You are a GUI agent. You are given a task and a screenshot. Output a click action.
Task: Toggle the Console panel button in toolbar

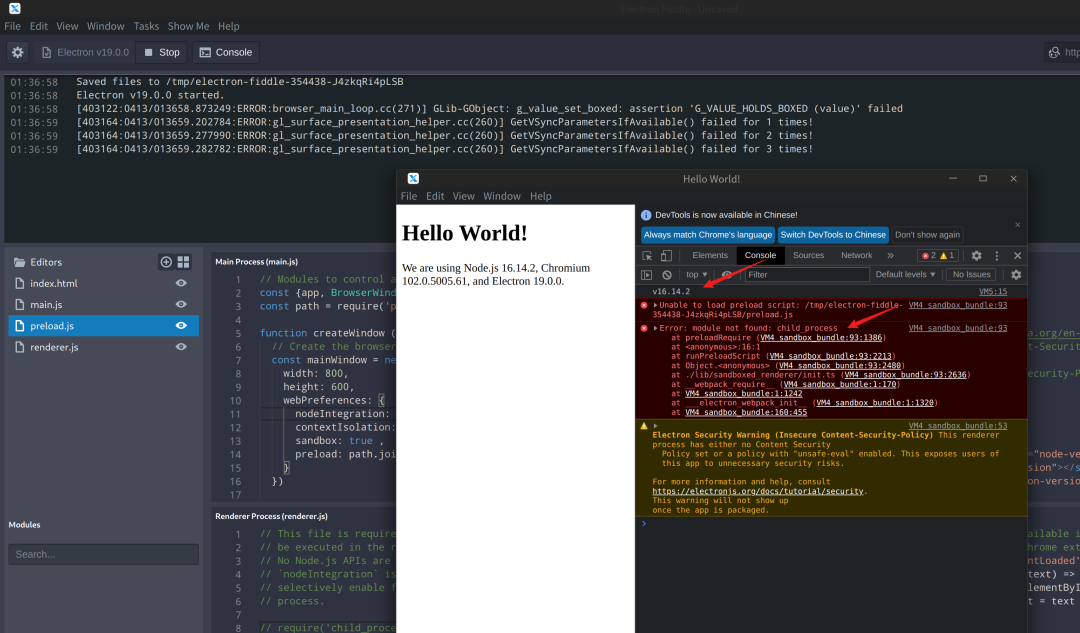coord(226,52)
